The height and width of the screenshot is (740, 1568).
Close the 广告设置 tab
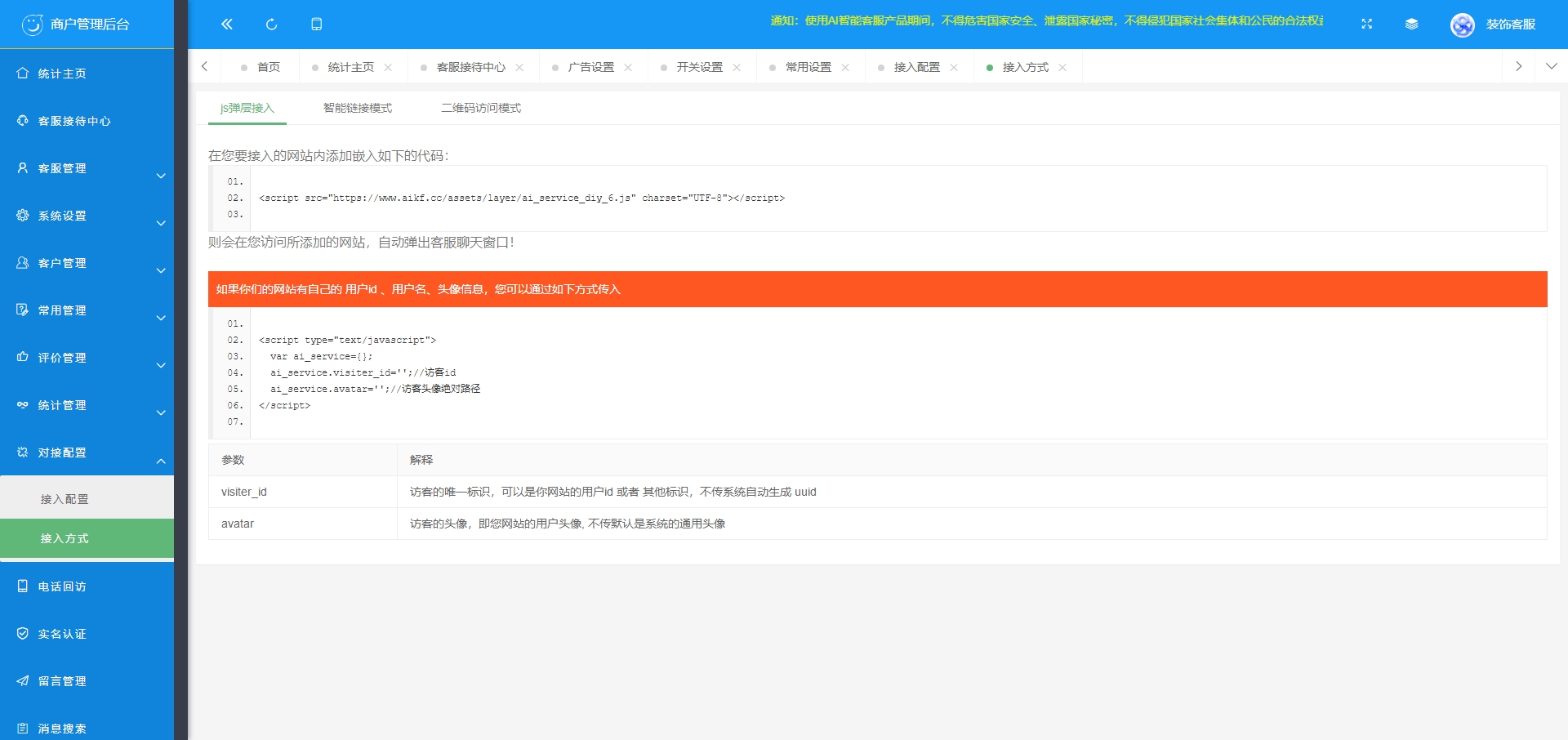(x=628, y=68)
